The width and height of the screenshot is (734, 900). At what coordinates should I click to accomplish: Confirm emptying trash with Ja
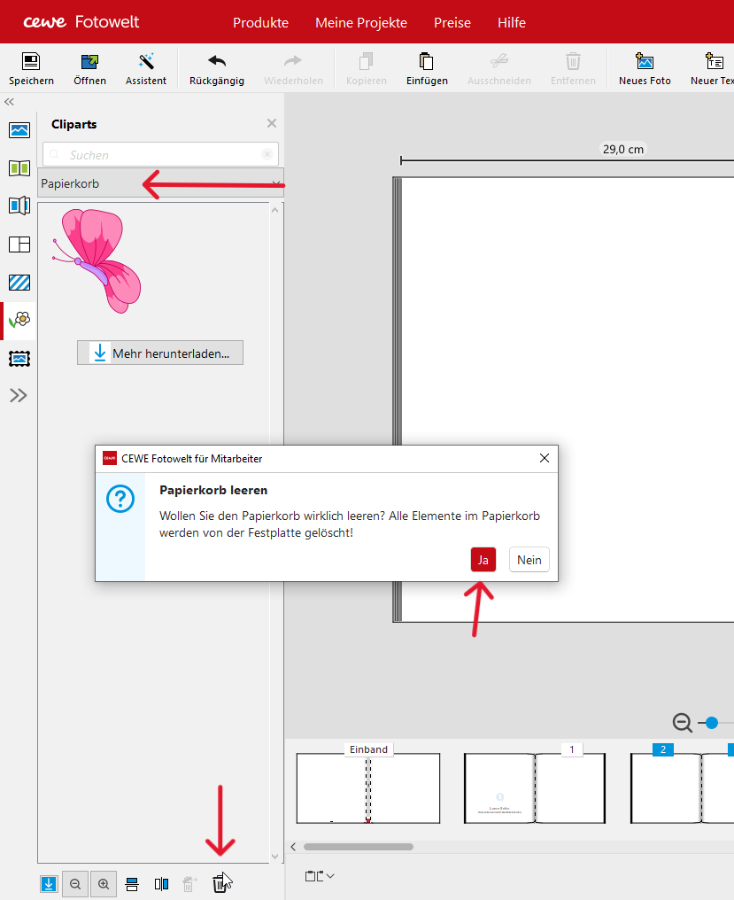click(483, 560)
